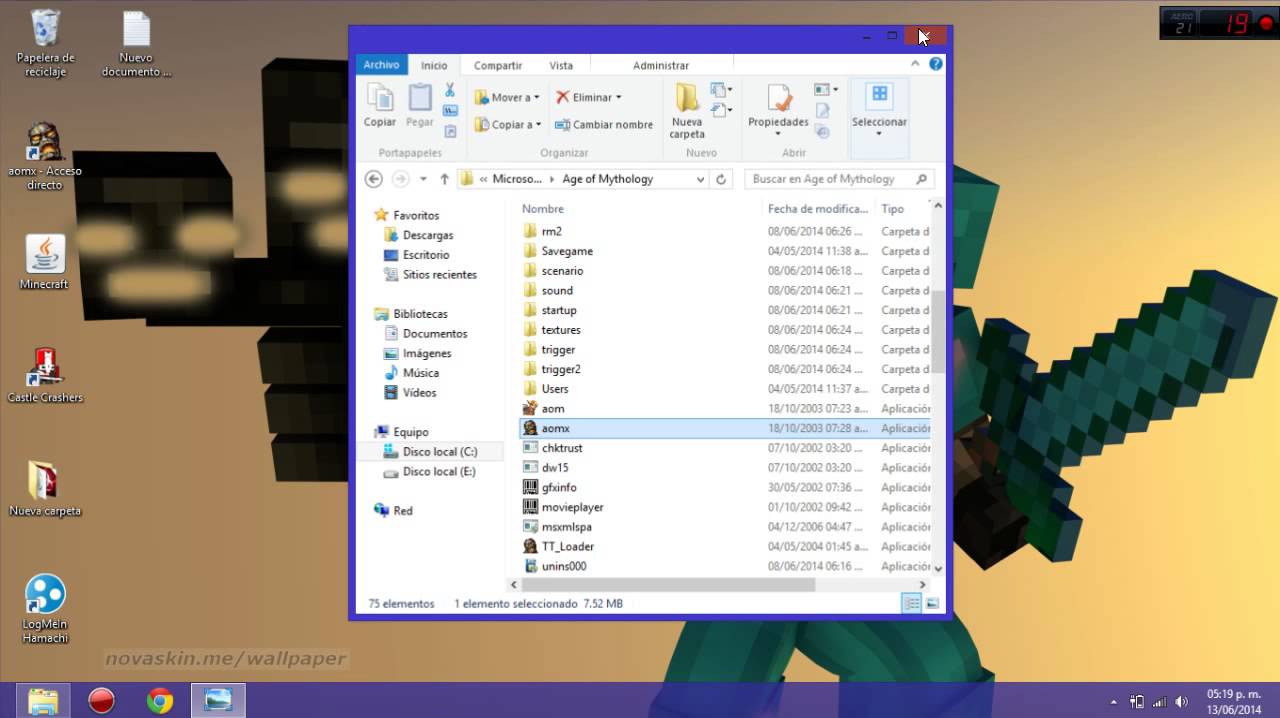Open the Mover a dropdown

tap(507, 97)
